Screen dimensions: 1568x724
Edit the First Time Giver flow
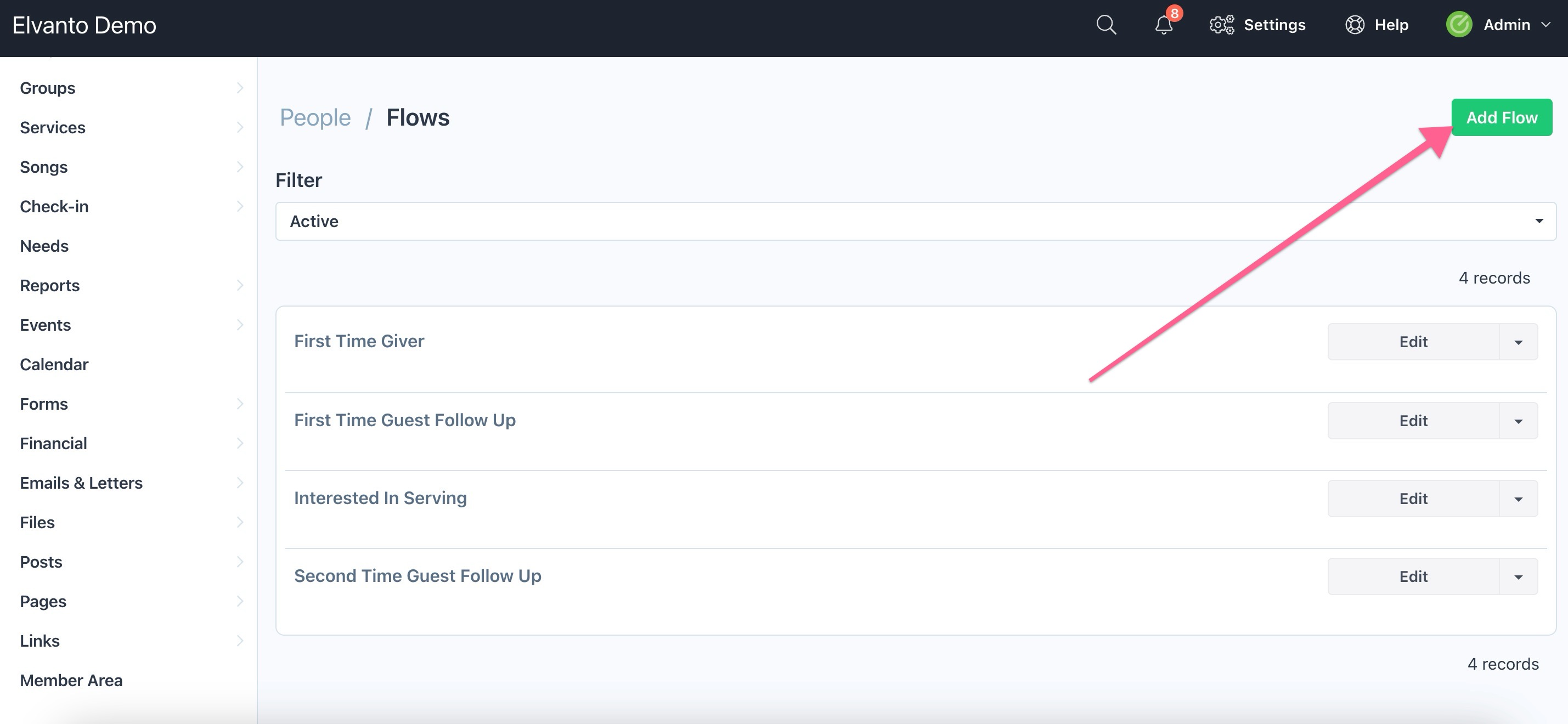coord(1413,342)
